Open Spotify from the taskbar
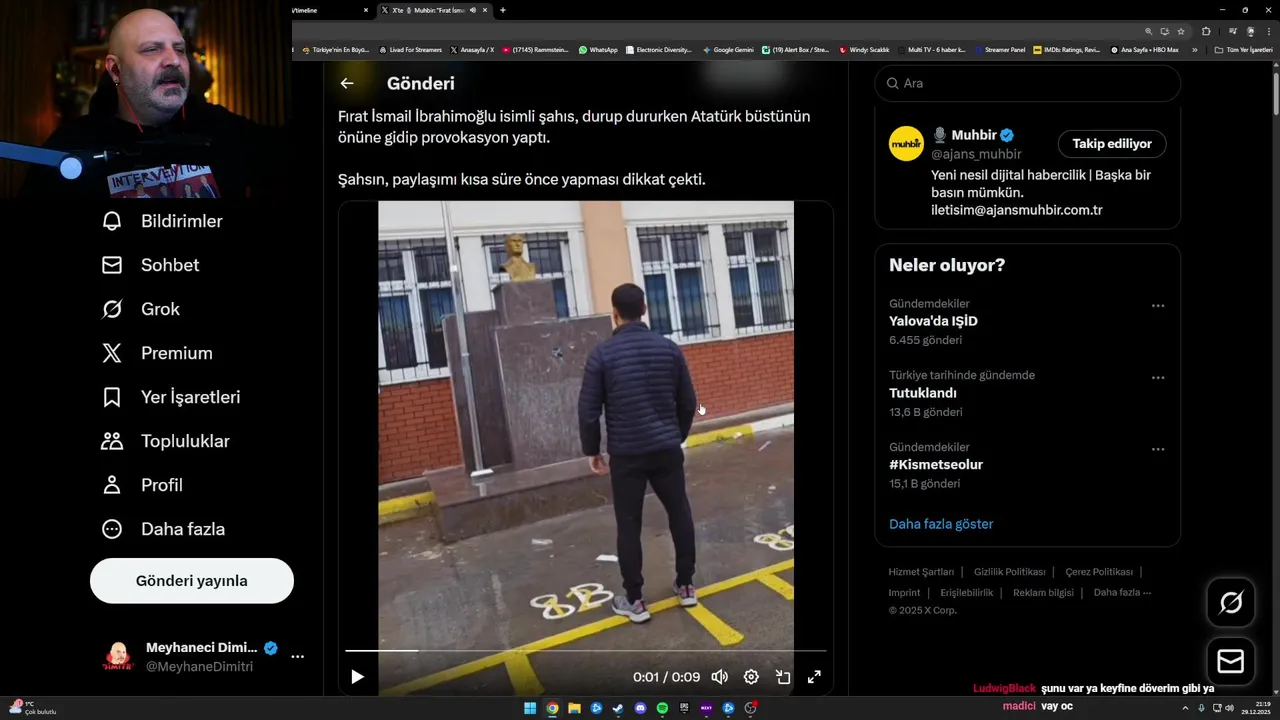This screenshot has width=1280, height=720. pyautogui.click(x=662, y=709)
